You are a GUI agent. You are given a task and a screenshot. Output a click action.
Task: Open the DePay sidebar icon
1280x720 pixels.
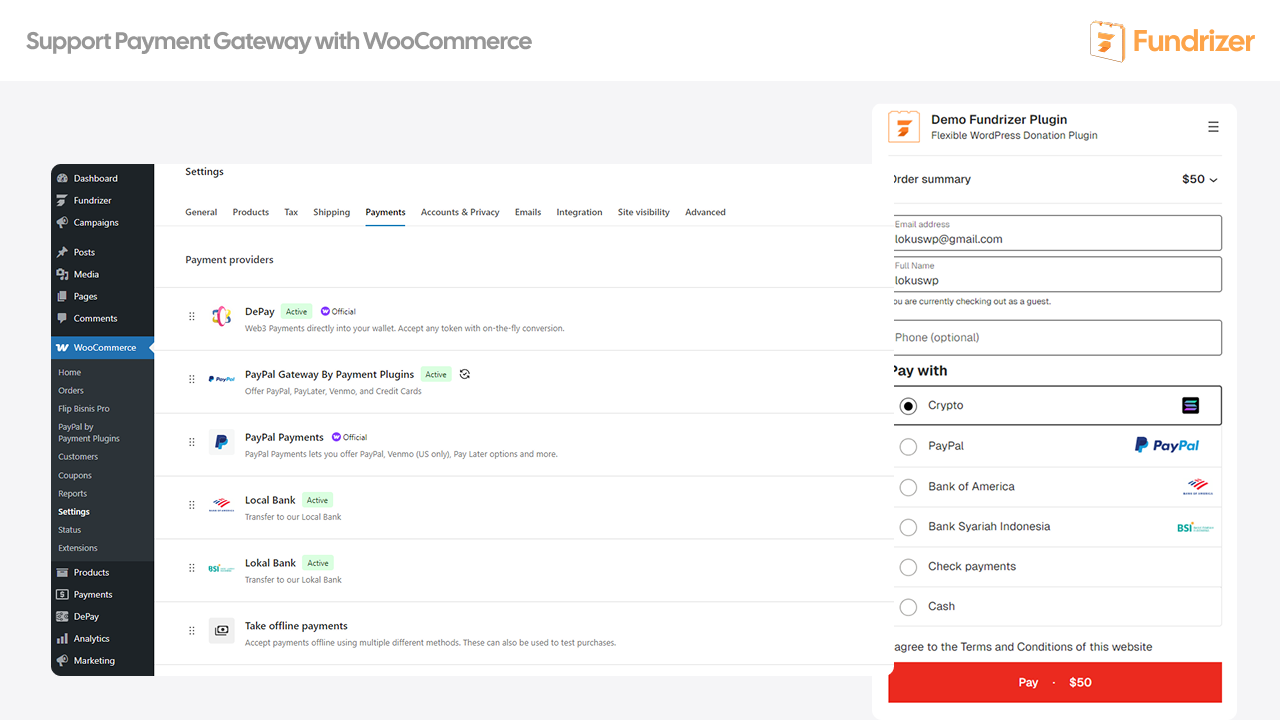(x=63, y=616)
